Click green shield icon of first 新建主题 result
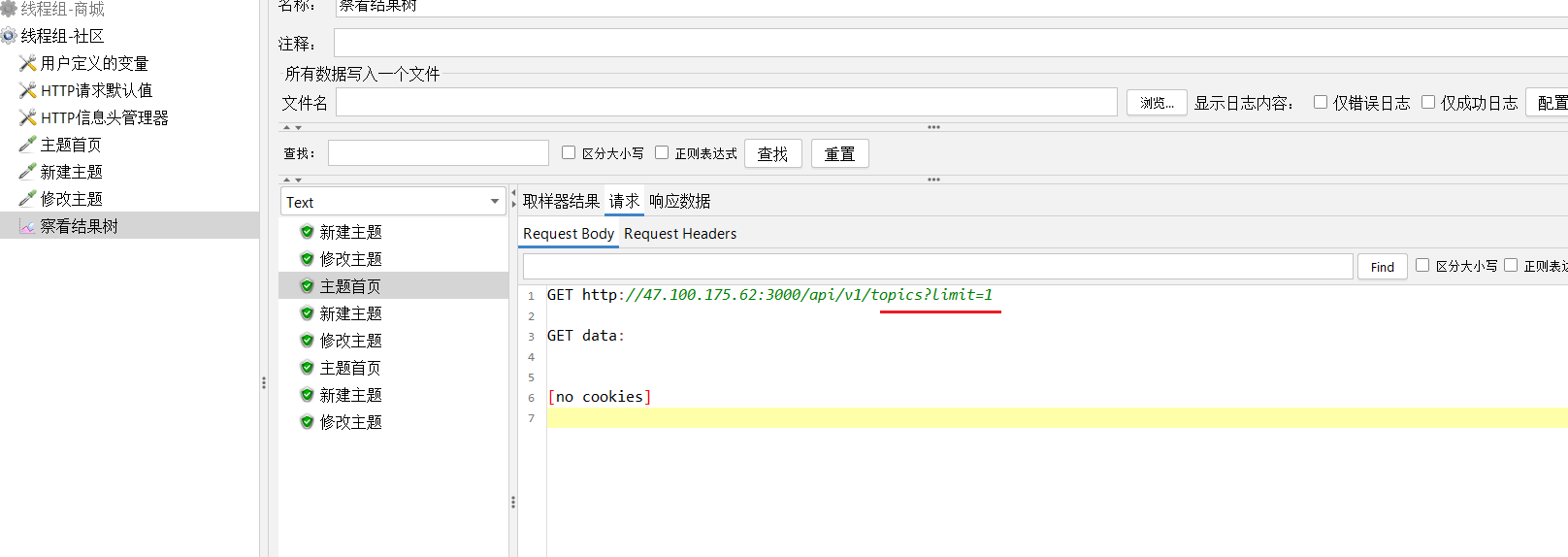Image resolution: width=1568 pixels, height=557 pixels. pyautogui.click(x=307, y=232)
